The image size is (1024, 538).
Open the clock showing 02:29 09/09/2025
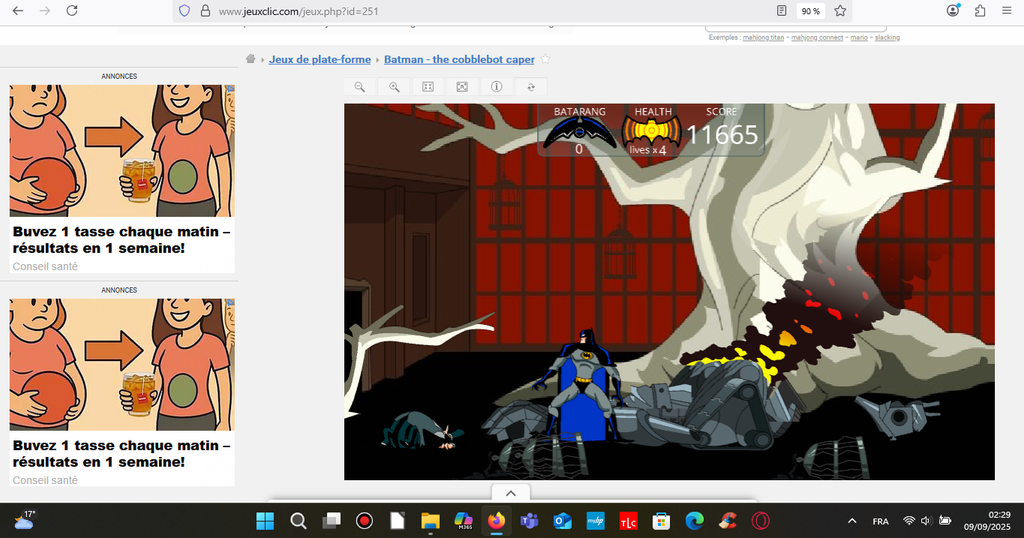987,521
